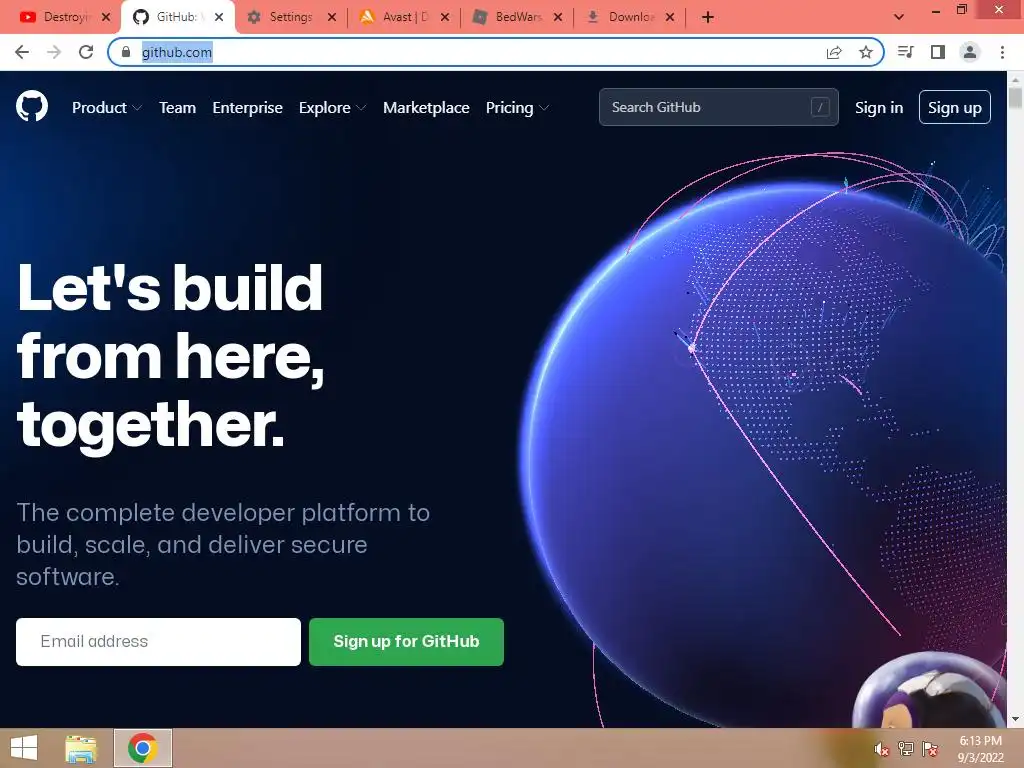Click the "complete developer platform" subtitle text
Screen dimensions: 1024x768
[x=223, y=545]
